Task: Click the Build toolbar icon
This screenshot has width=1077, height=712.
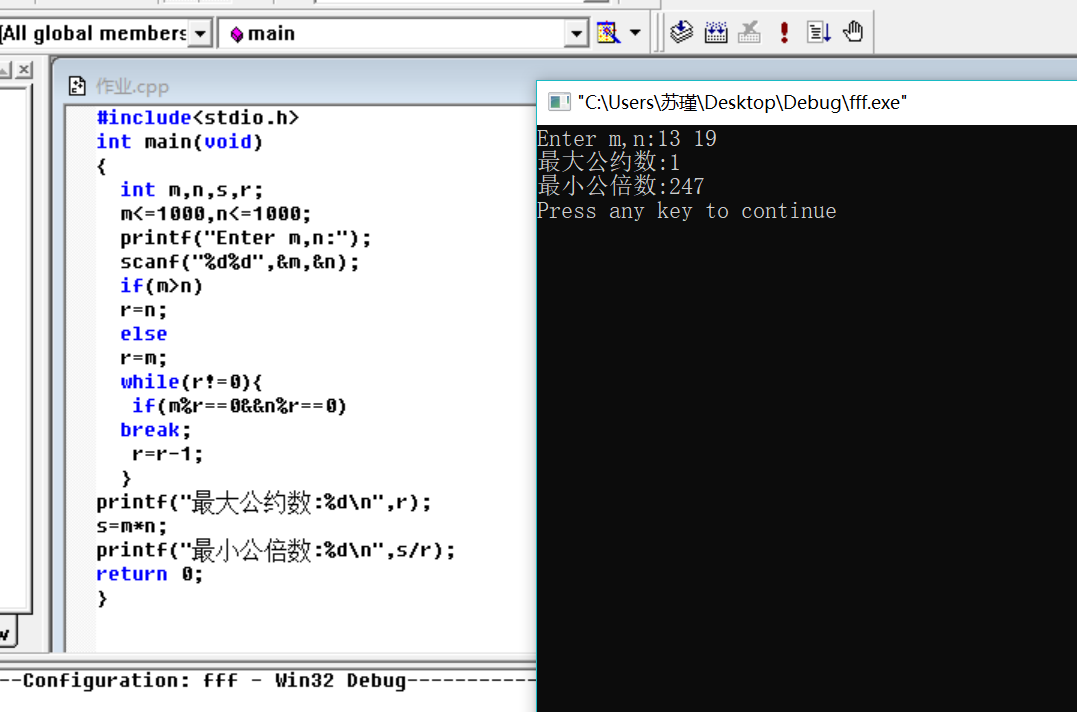Action: (x=716, y=32)
